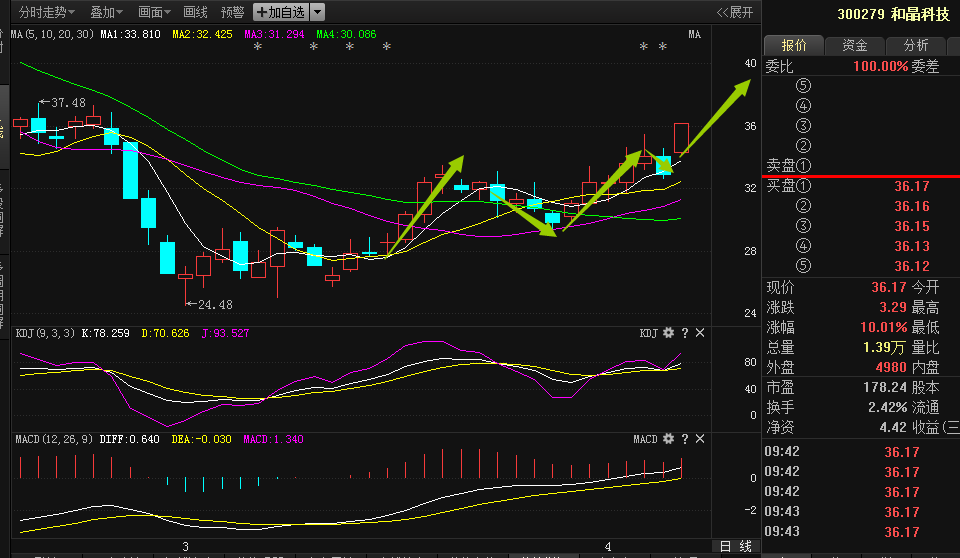Click the KDJ label next to gear
The width and height of the screenshot is (960, 558).
pyautogui.click(x=648, y=333)
